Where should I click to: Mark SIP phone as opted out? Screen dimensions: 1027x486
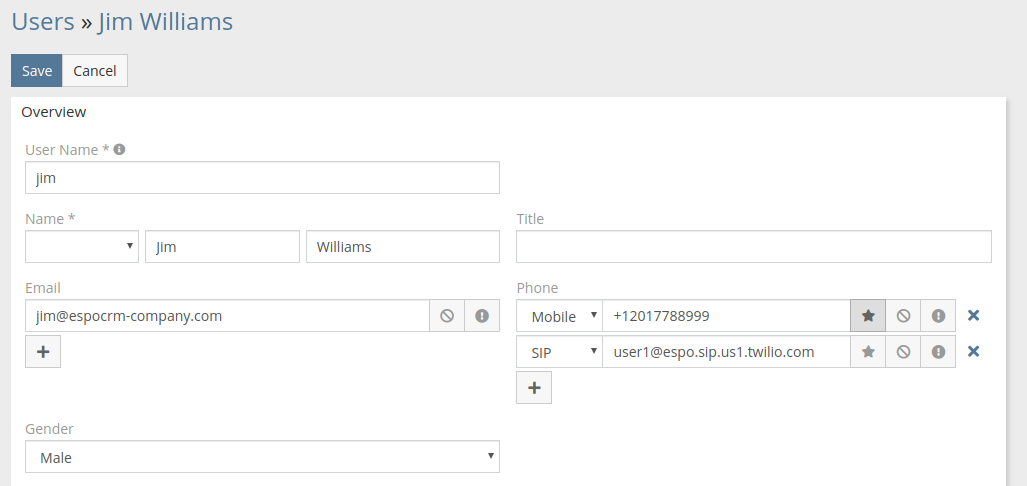[903, 352]
